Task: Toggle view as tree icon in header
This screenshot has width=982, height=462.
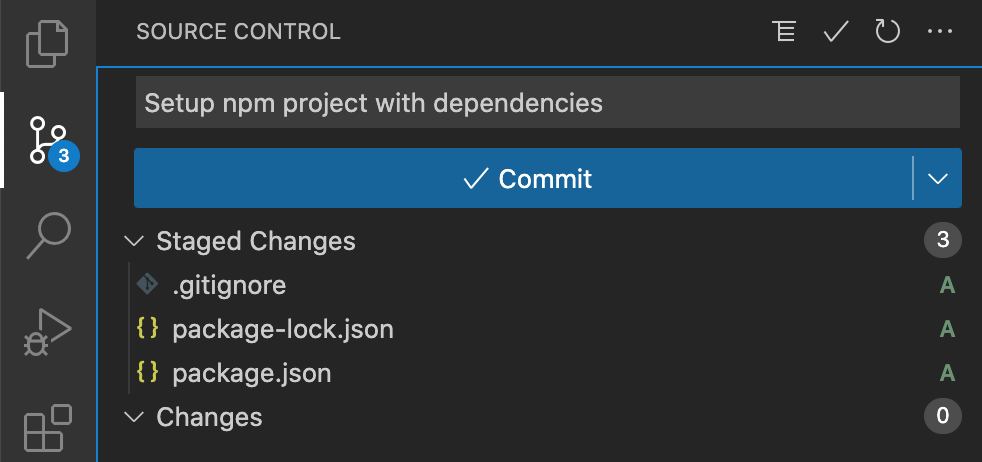Action: (x=783, y=31)
